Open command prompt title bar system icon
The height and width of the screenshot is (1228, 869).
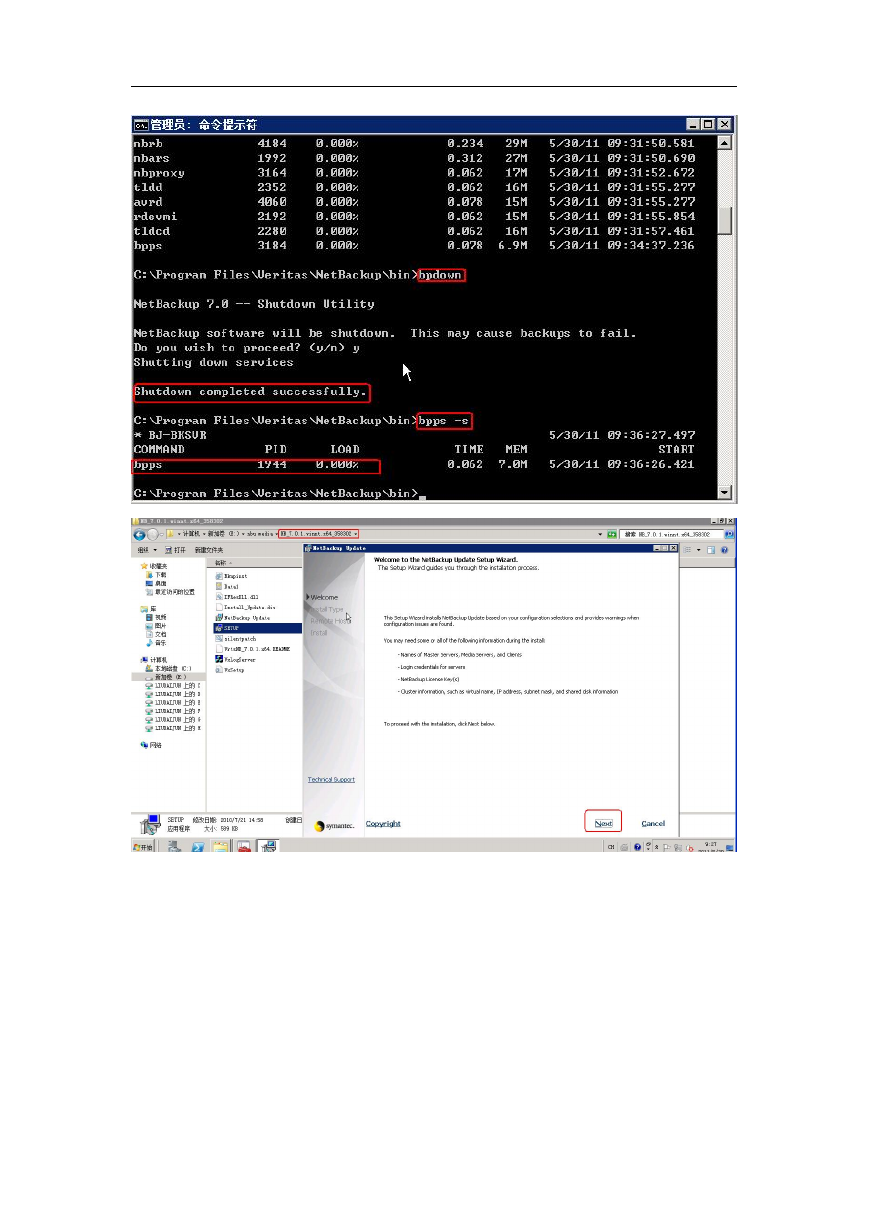tap(141, 124)
